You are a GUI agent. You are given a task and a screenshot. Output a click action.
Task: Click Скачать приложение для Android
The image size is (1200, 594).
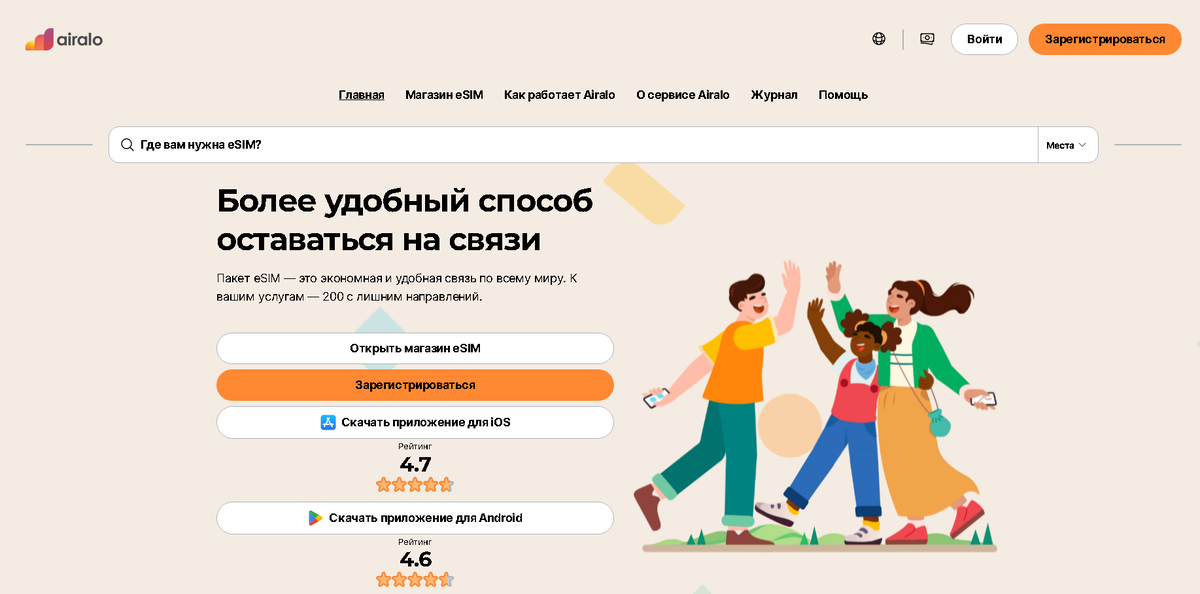(x=415, y=518)
